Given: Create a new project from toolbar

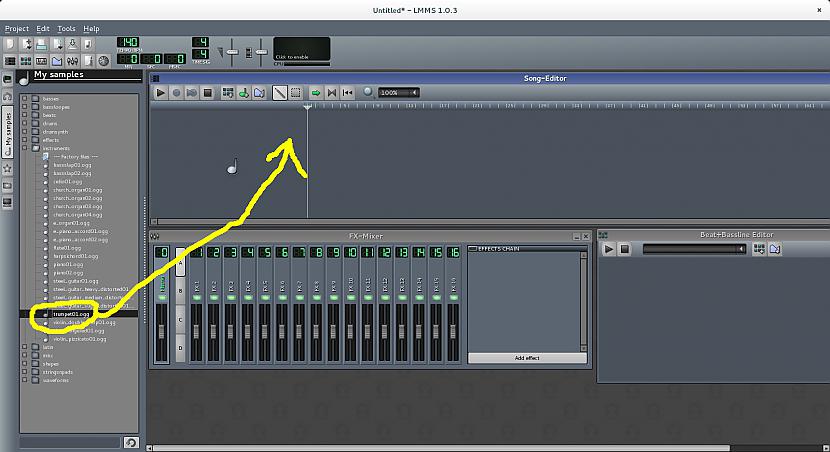Looking at the screenshot, I should [10, 44].
